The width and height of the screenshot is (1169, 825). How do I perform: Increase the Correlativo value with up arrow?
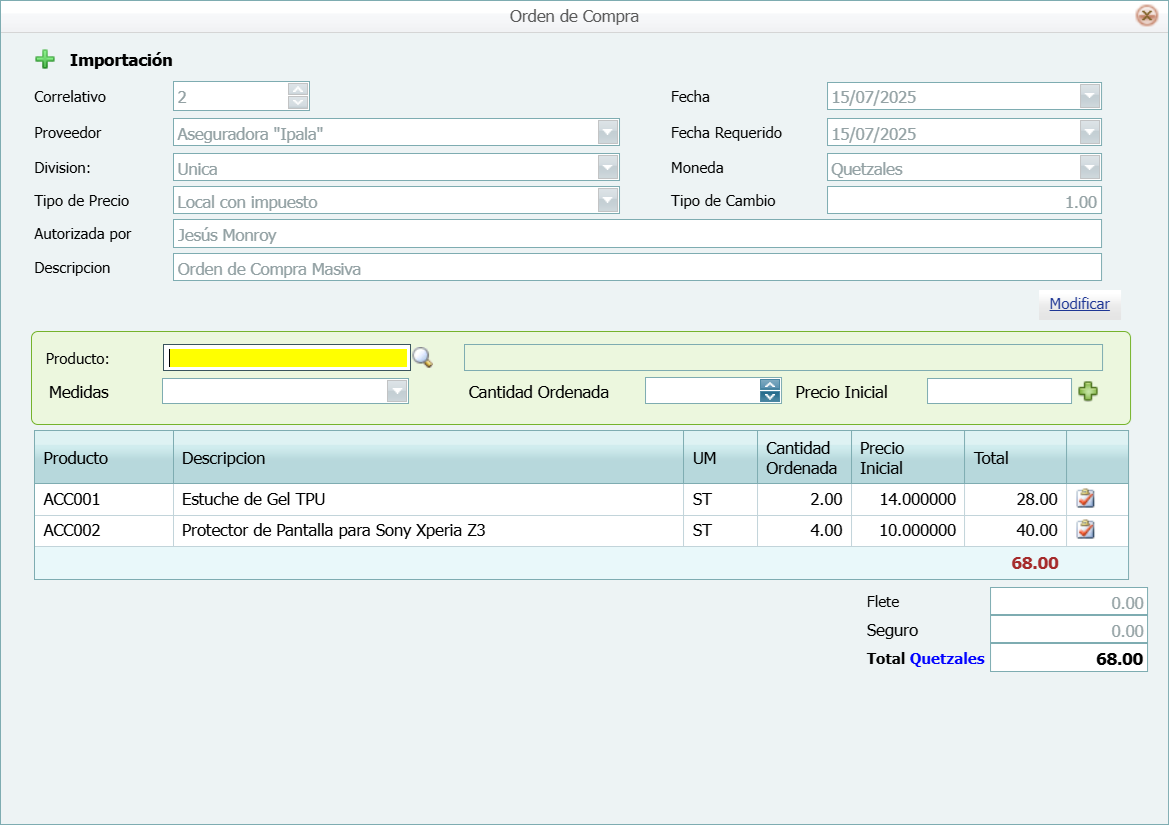tap(298, 90)
